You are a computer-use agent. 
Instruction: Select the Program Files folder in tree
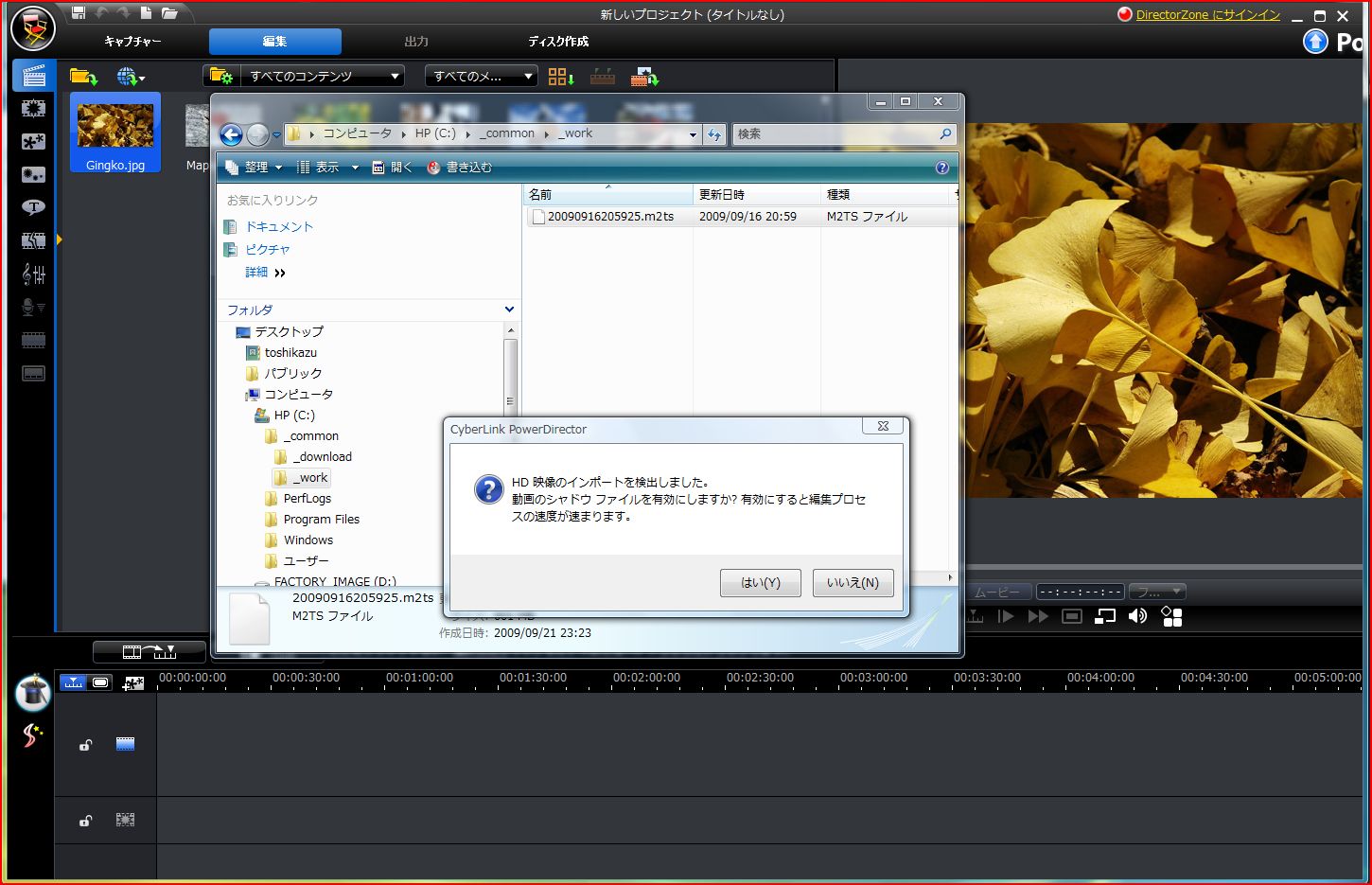pyautogui.click(x=322, y=520)
